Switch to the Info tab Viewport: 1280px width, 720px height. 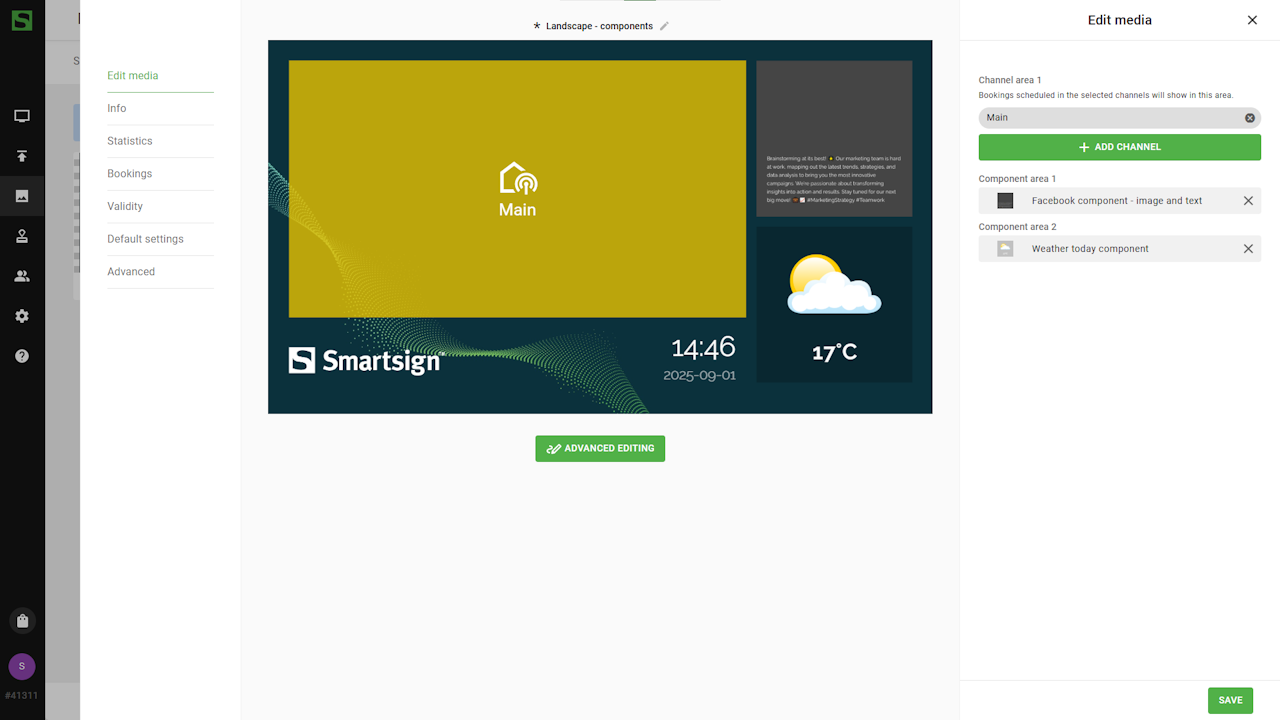click(x=117, y=108)
